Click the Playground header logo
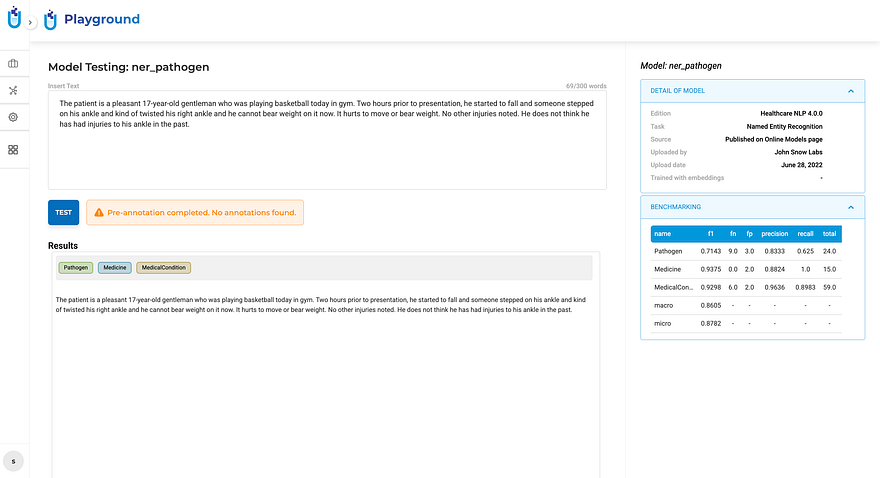880x478 pixels. pos(50,20)
